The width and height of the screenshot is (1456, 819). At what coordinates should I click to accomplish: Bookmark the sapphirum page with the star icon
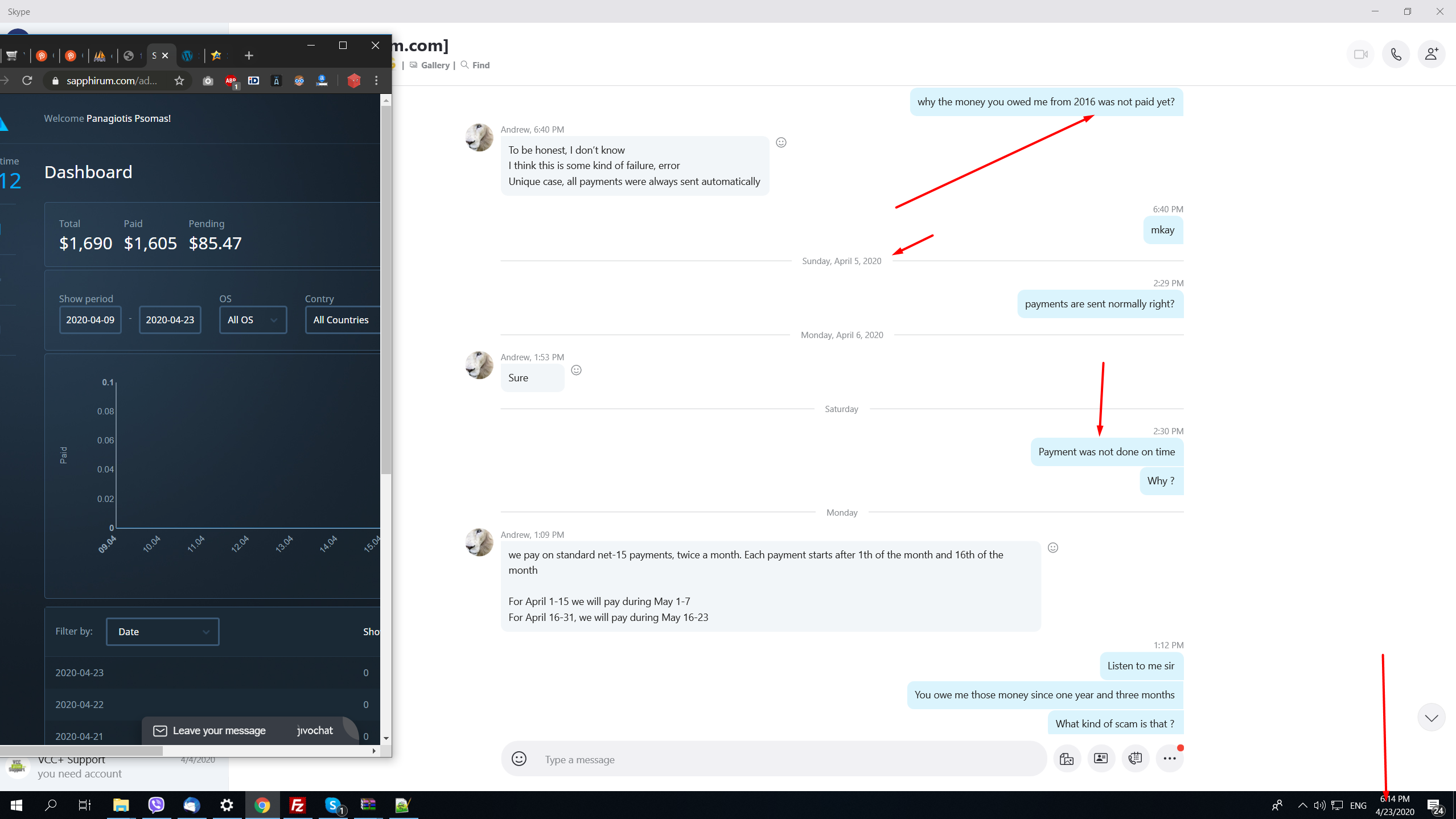point(179,81)
